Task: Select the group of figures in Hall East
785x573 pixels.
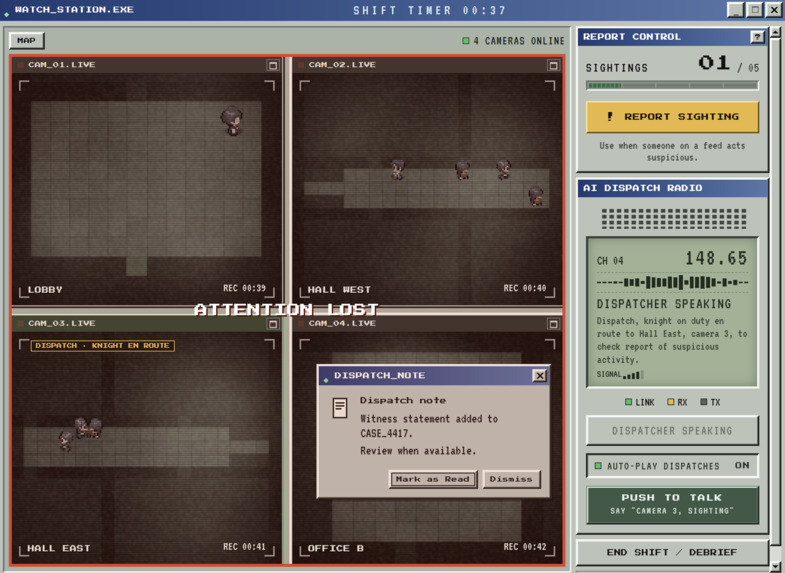Action: pos(81,433)
